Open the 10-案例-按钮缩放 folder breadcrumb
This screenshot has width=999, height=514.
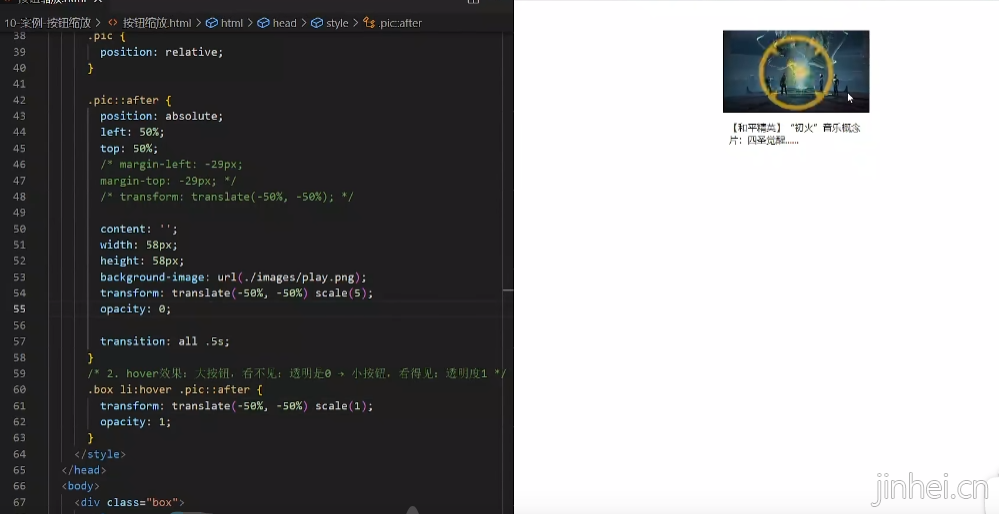[48, 23]
